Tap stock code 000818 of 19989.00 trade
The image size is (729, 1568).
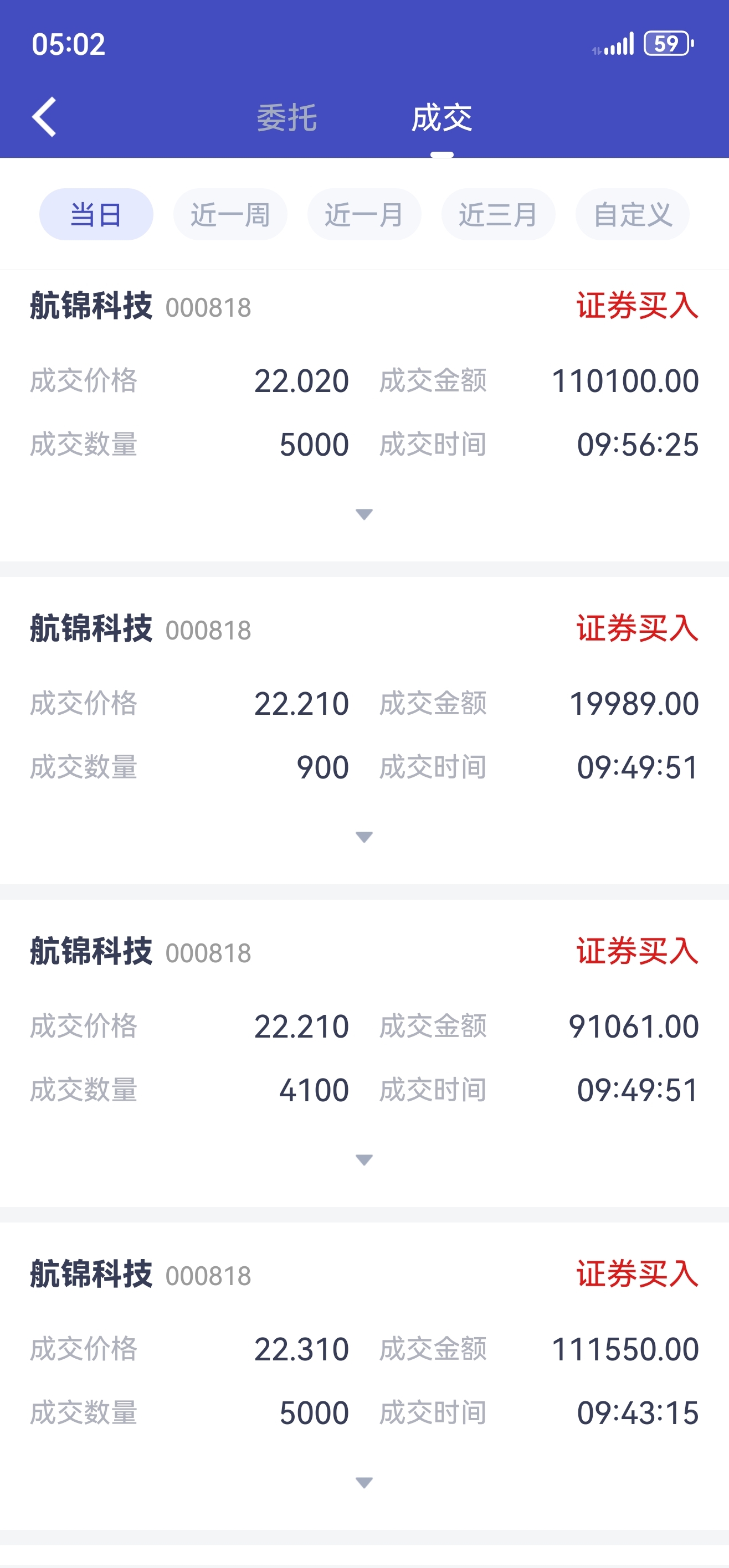[208, 631]
